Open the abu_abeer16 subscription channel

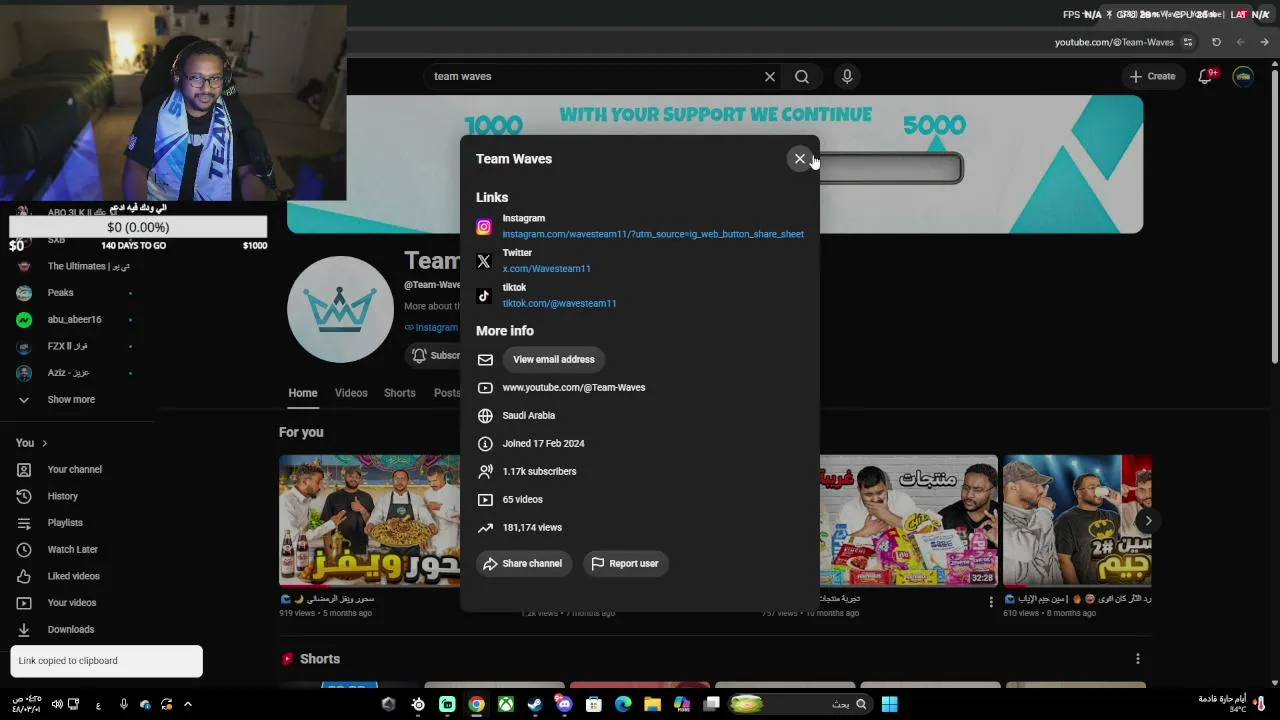click(75, 319)
